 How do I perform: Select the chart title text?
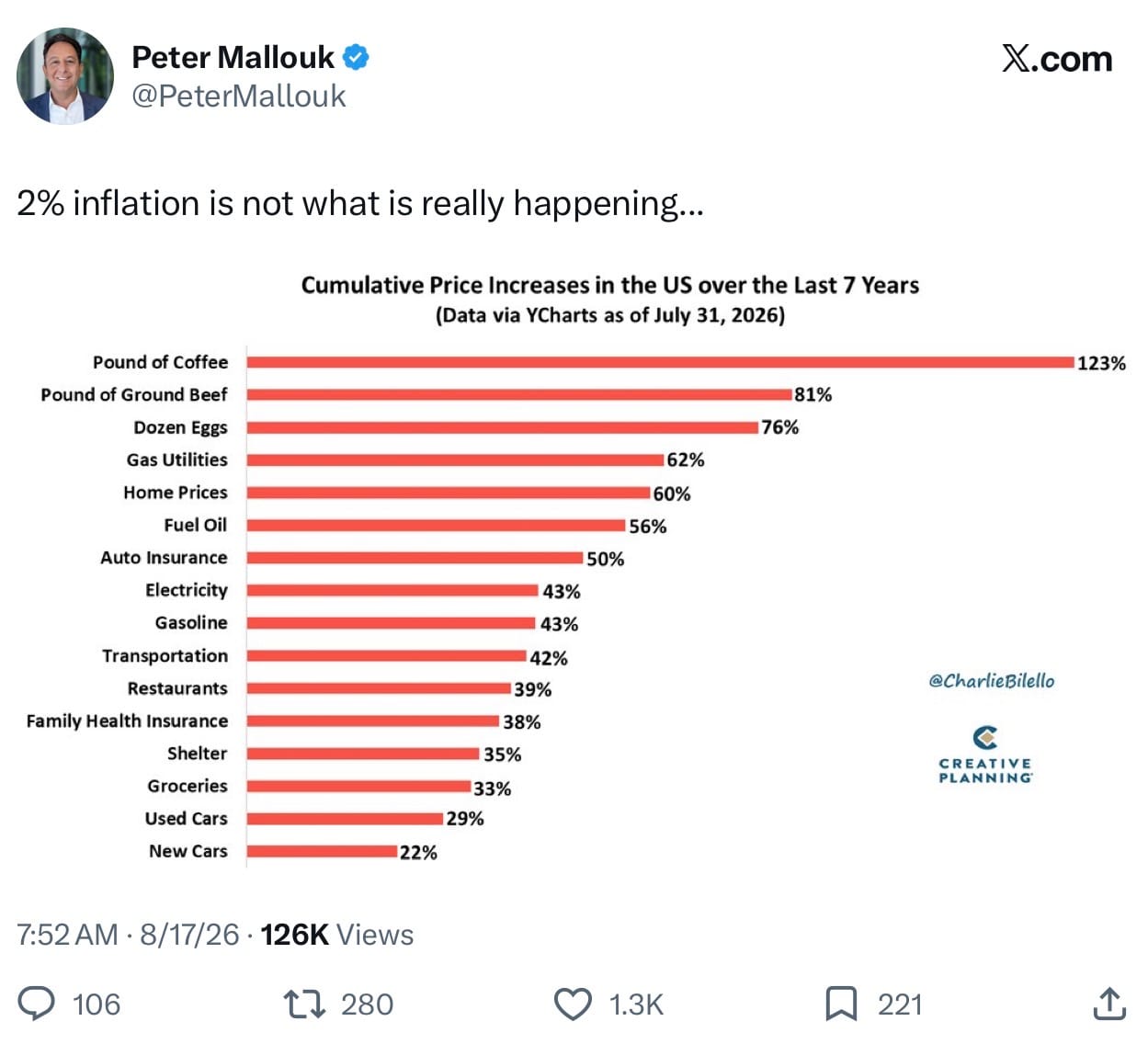[610, 285]
